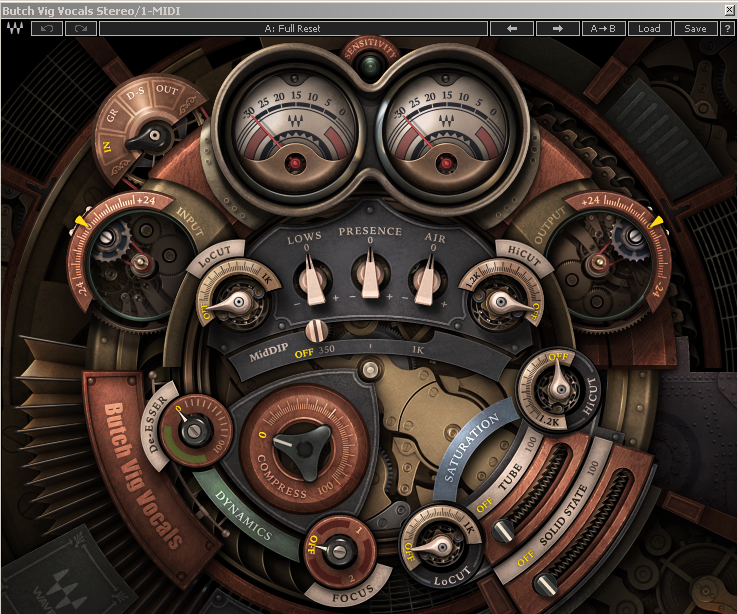
Task: Click the Sensitivity LED indicator
Action: (x=370, y=65)
